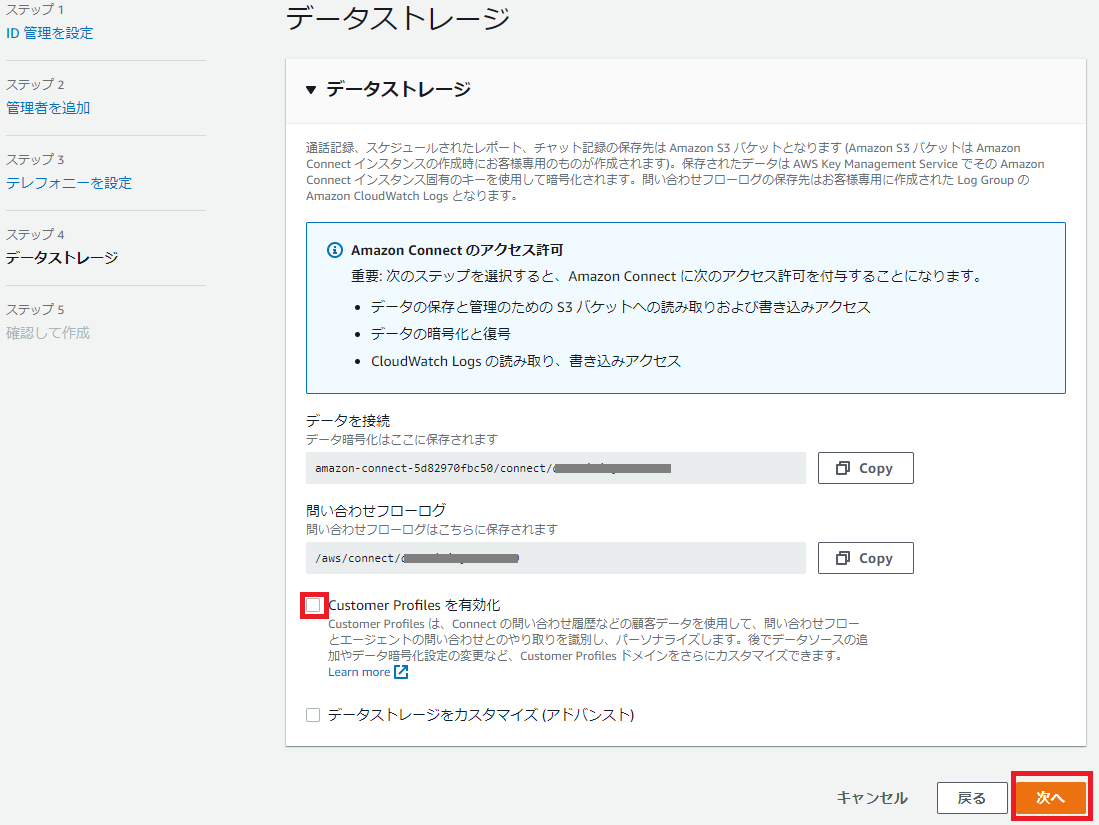Viewport: 1099px width, 825px height.
Task: Click the CloudWatch Logs の読み取り bullet text
Action: 526,361
